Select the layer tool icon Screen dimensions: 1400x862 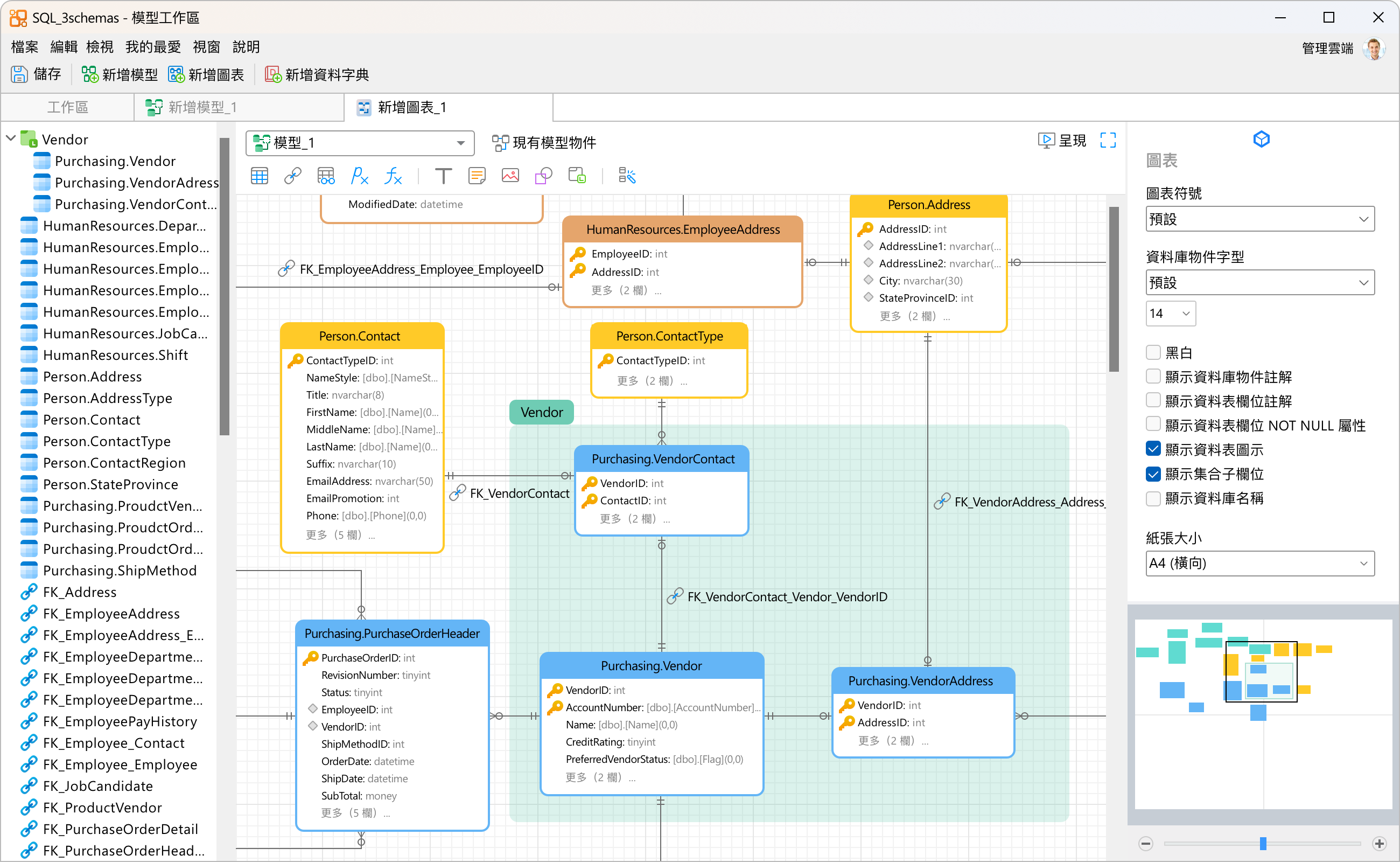[x=577, y=176]
